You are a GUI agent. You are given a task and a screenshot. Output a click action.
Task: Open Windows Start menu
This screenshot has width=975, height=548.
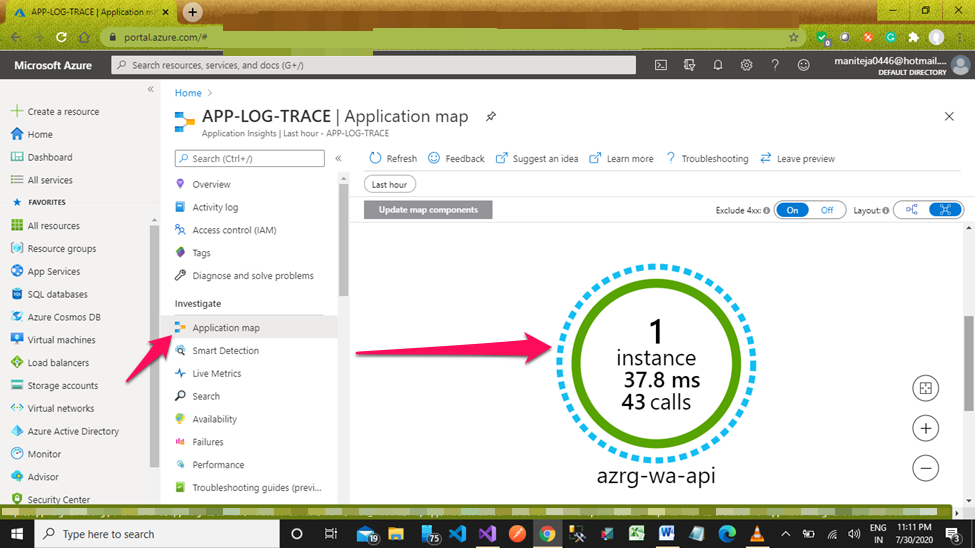pos(17,534)
